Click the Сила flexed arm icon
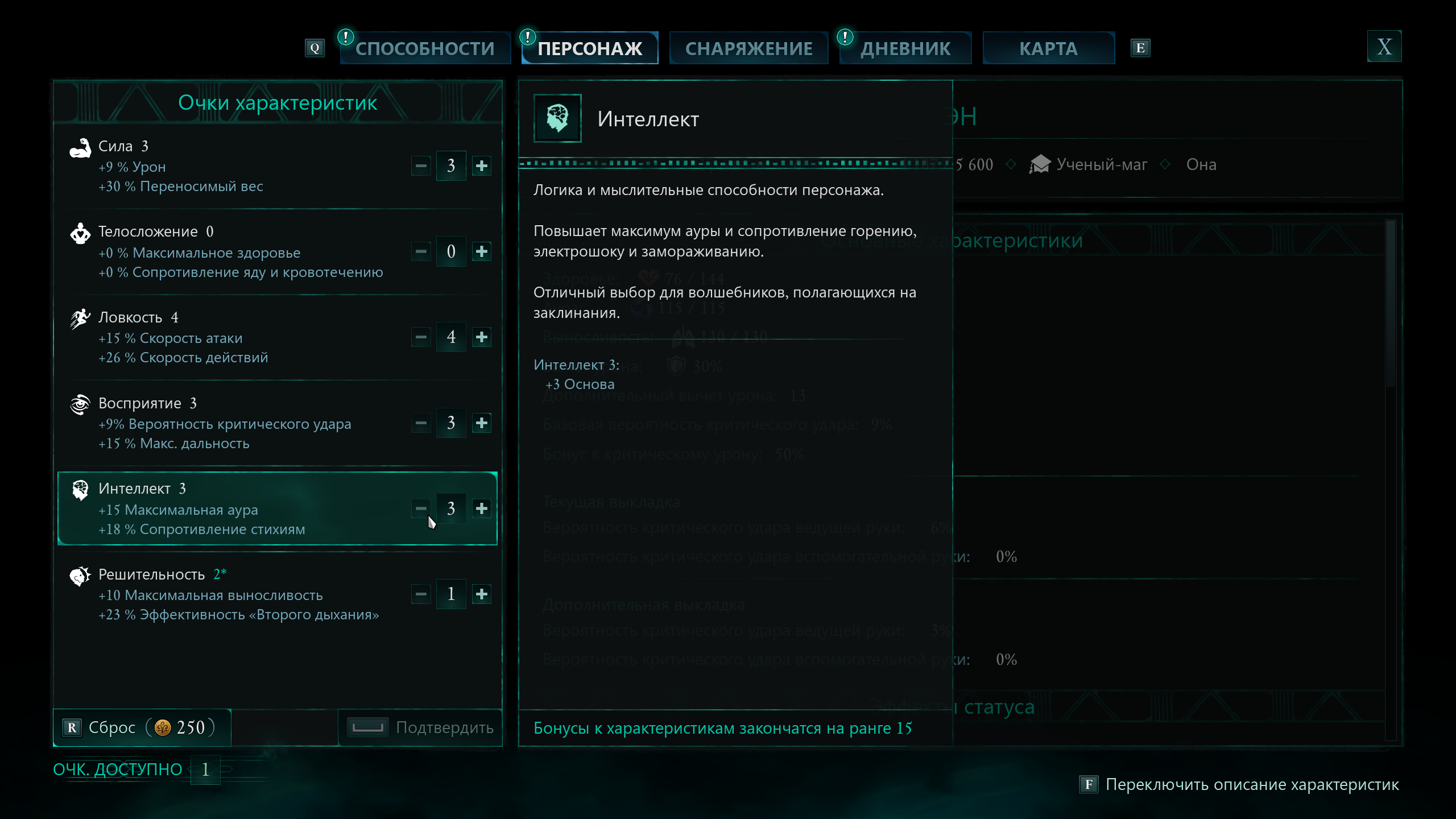This screenshot has height=819, width=1456. 80,148
